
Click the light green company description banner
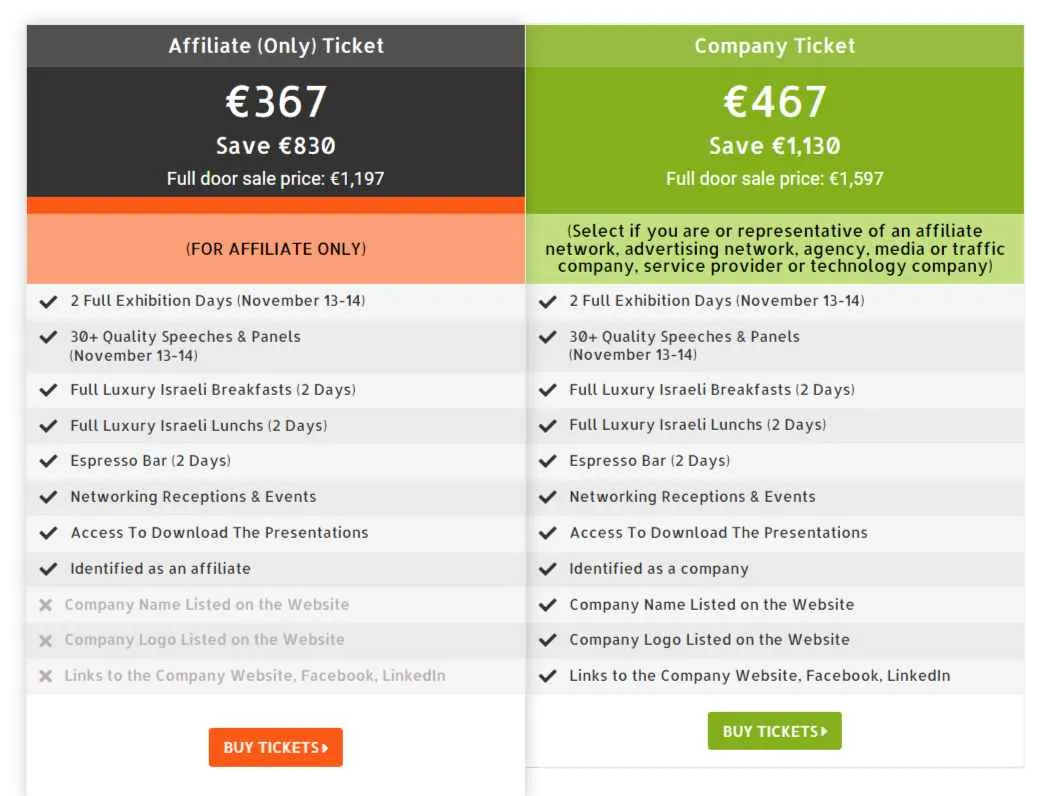[x=775, y=249]
